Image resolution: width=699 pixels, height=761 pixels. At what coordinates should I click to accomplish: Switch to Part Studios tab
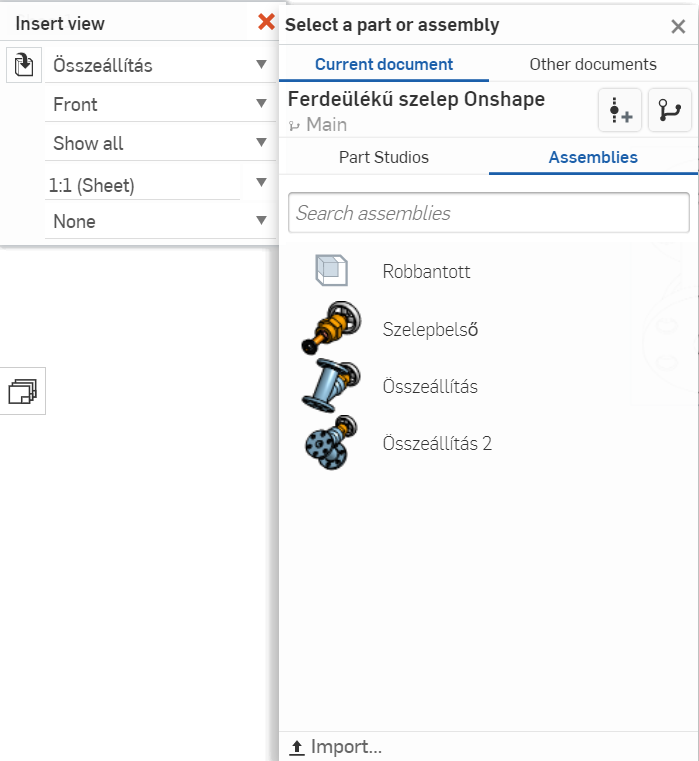(x=383, y=157)
